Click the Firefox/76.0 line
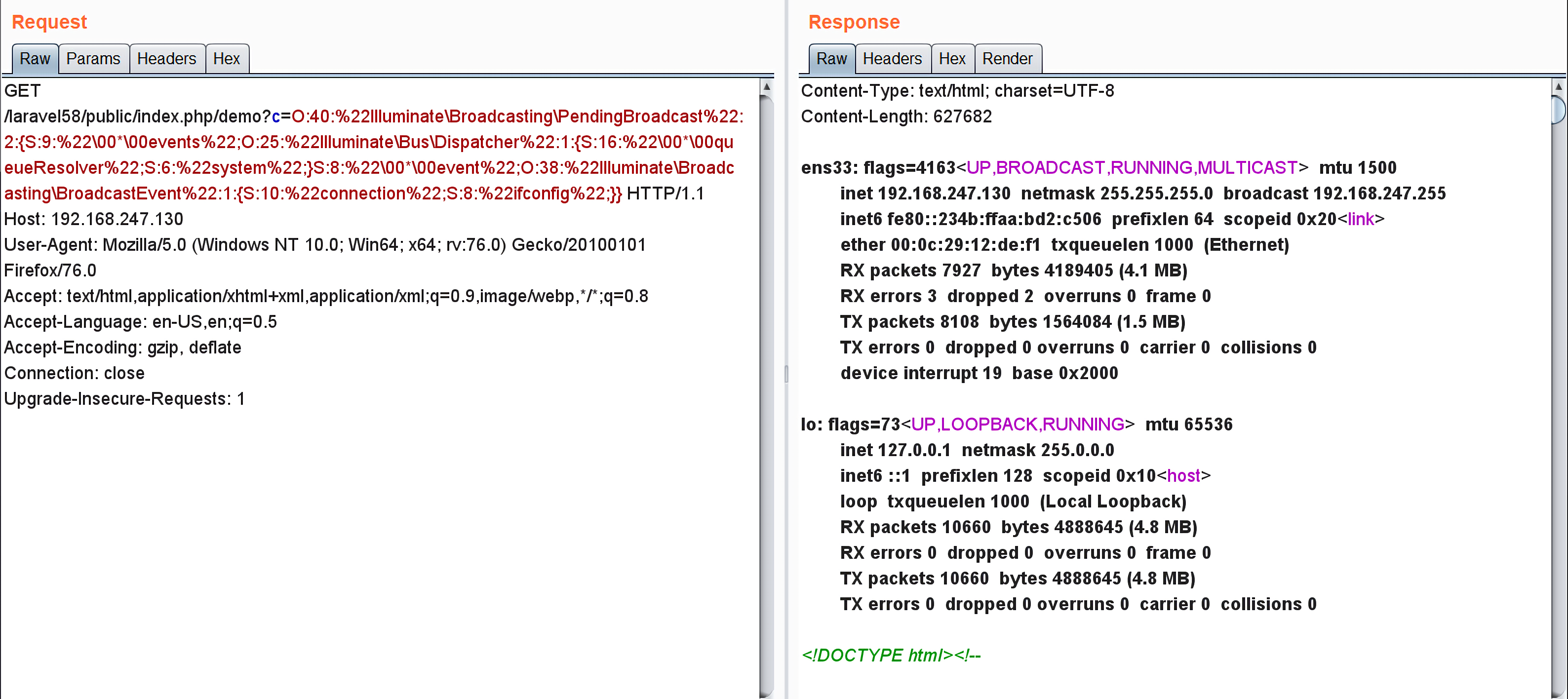This screenshot has height=699, width=1568. (50, 271)
